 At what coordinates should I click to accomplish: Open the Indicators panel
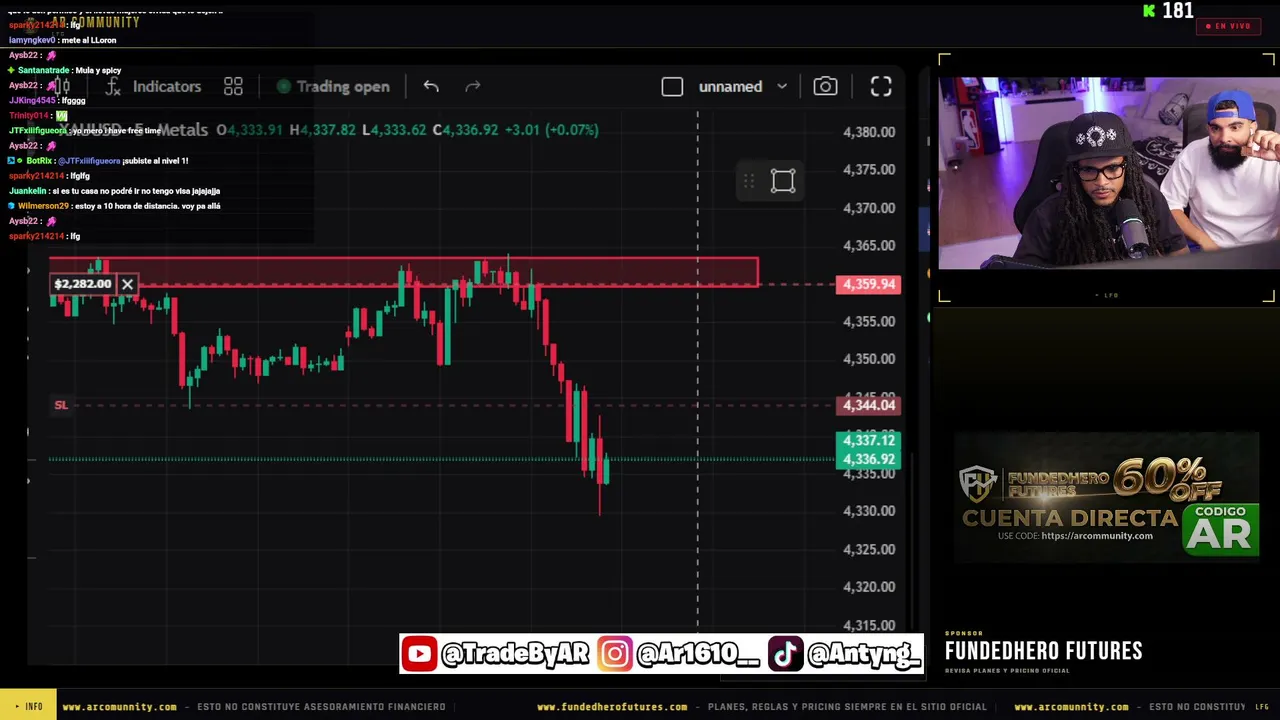coord(153,87)
